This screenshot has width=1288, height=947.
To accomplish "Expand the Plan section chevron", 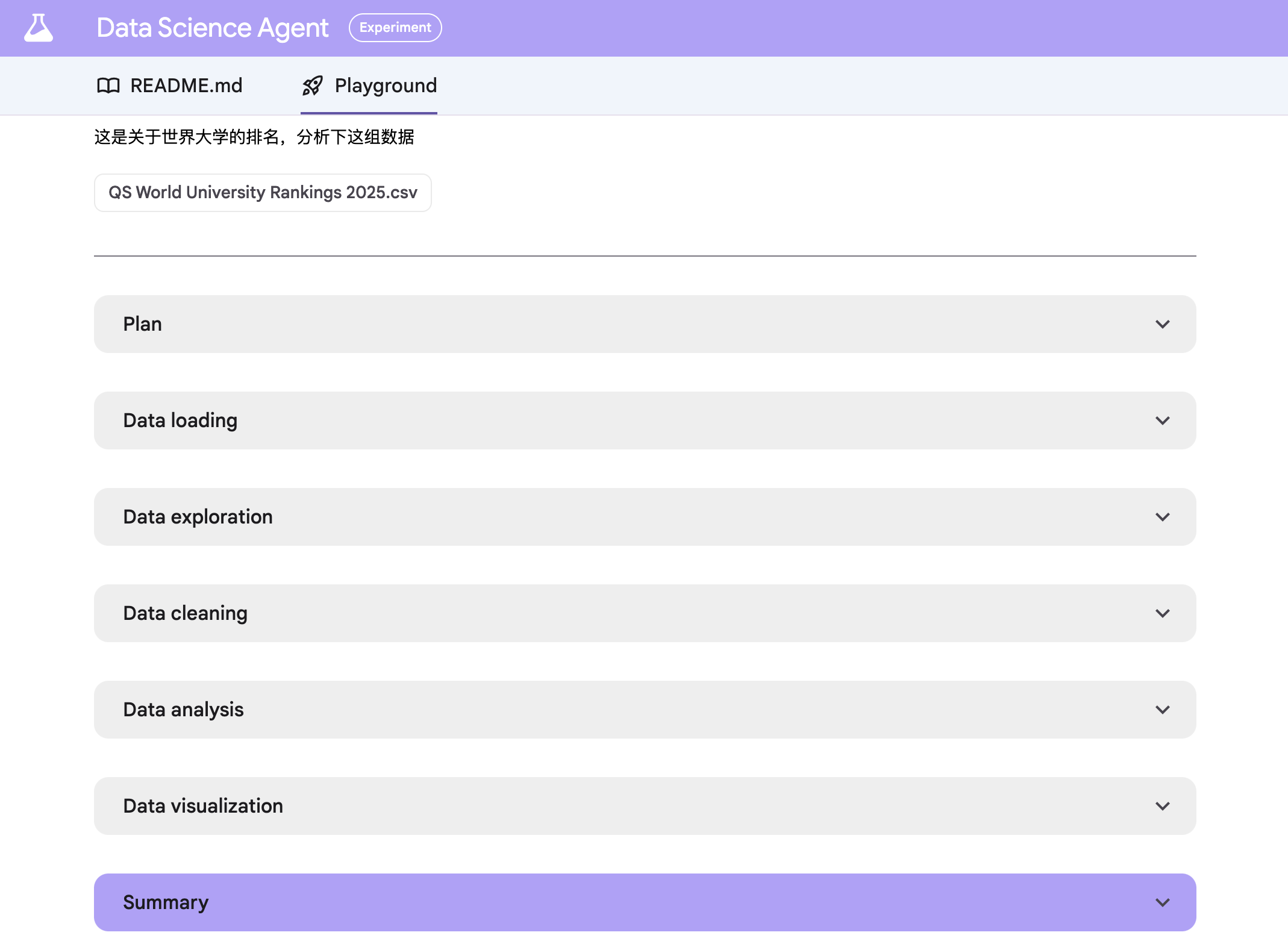I will click(x=1163, y=324).
